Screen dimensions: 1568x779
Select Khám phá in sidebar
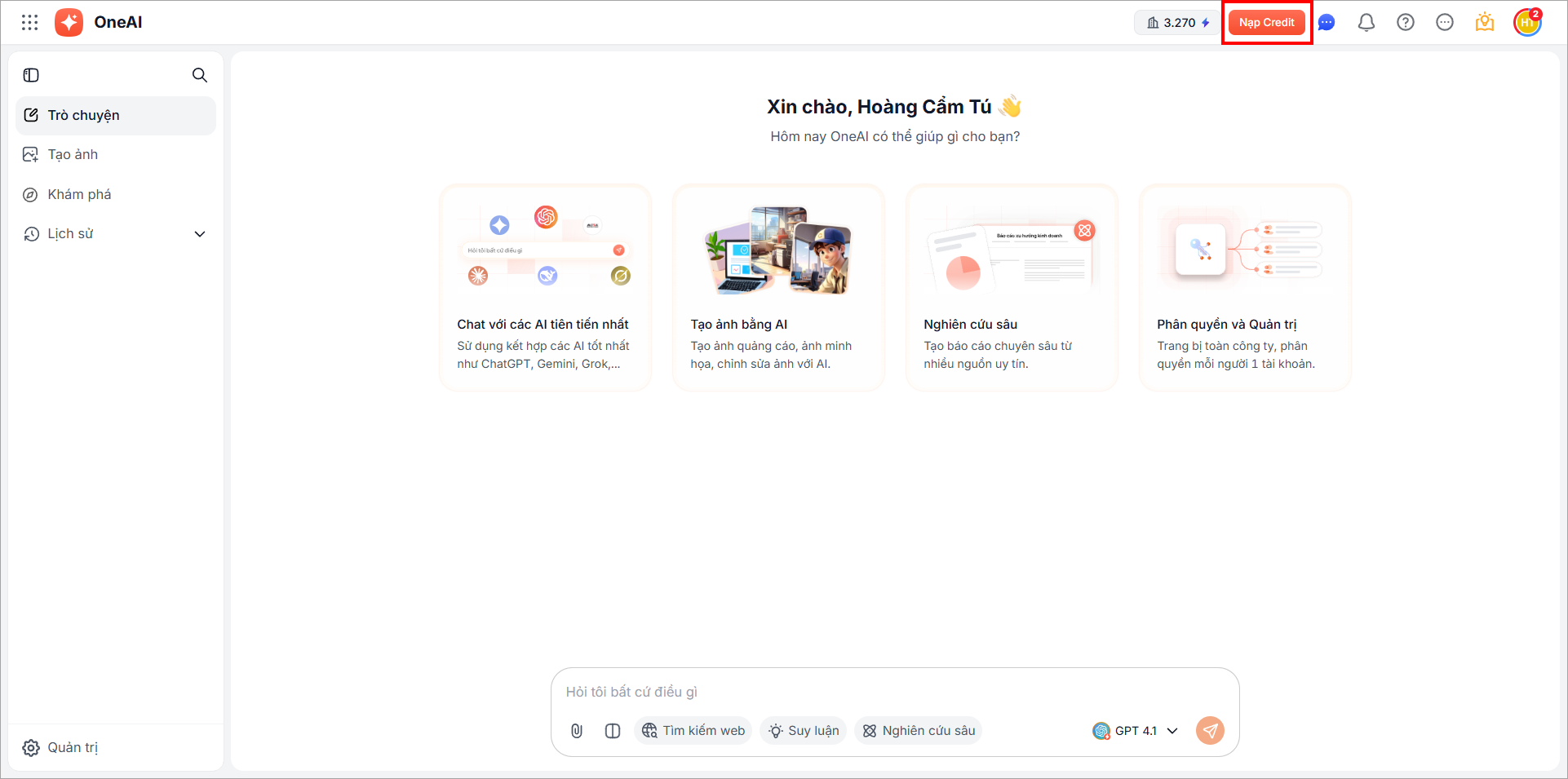pos(116,194)
